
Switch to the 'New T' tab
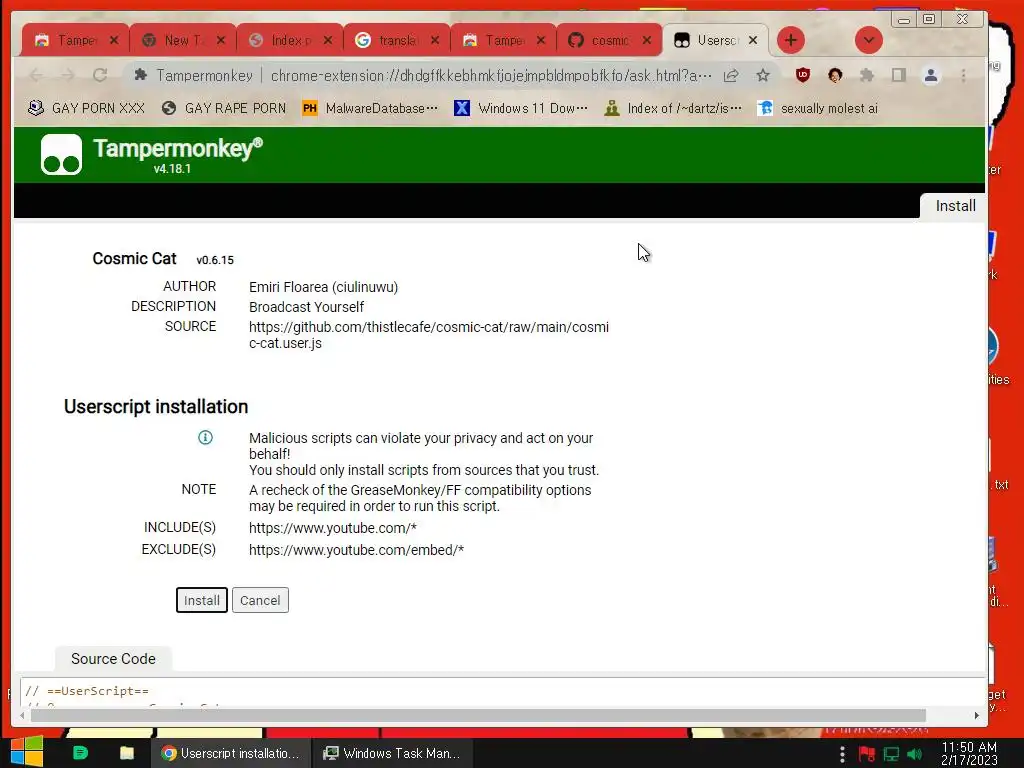184,40
